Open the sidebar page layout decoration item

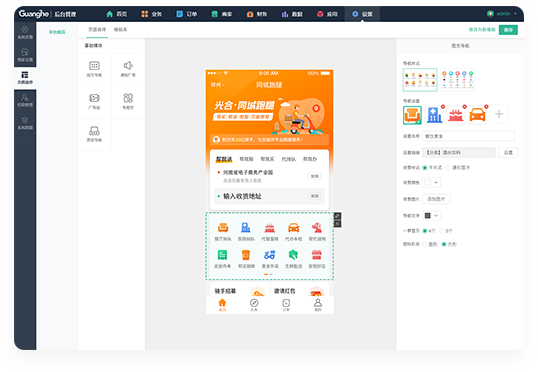[x=25, y=78]
